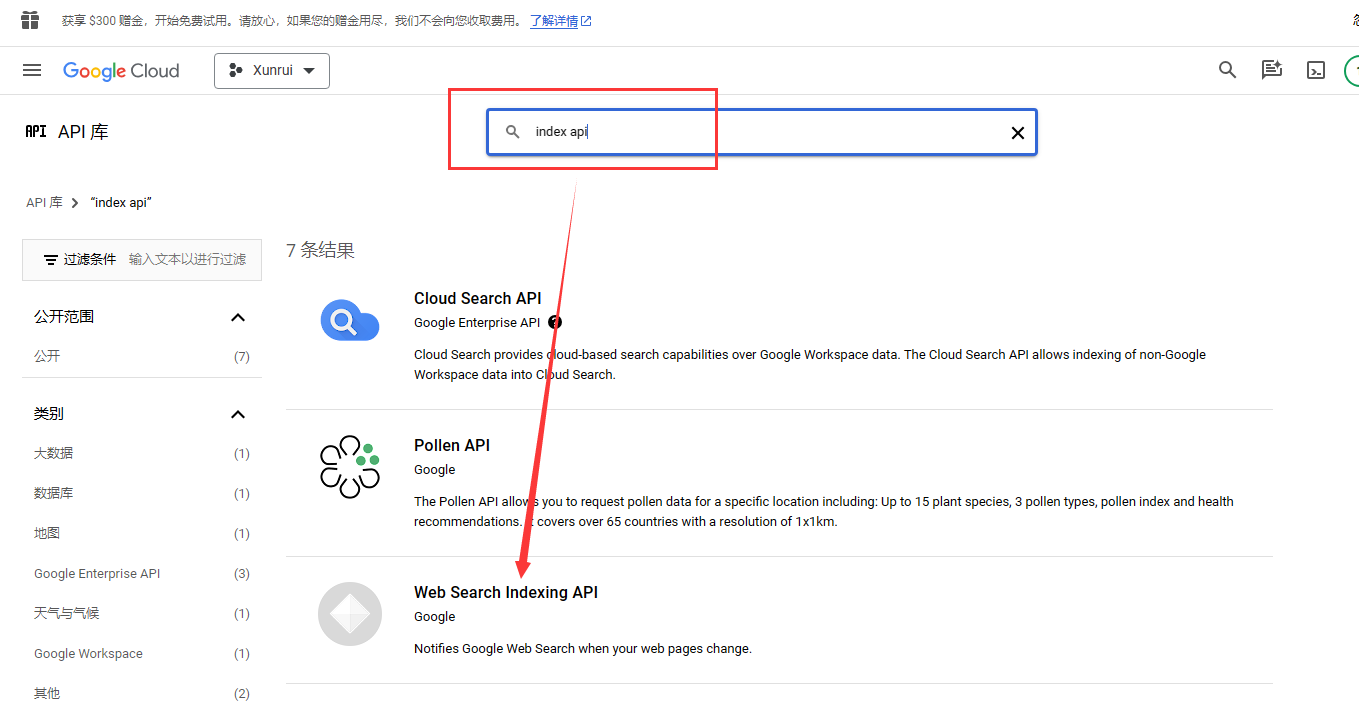Click the Pollen API flower icon
Image resolution: width=1359 pixels, height=702 pixels.
(x=350, y=466)
